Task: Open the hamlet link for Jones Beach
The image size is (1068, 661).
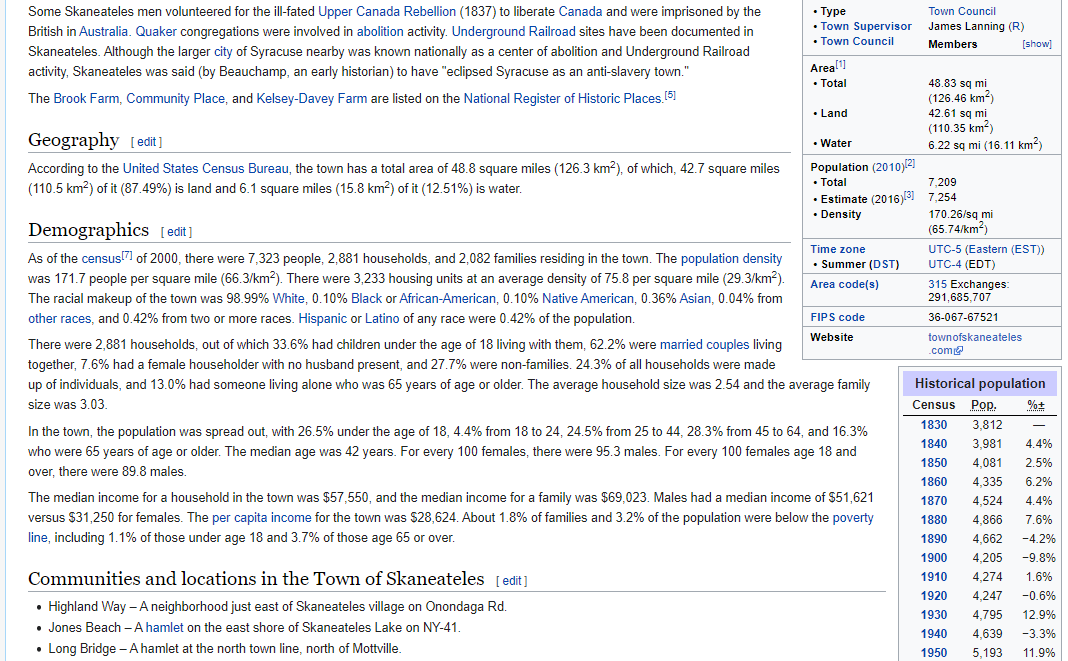Action: (x=164, y=628)
